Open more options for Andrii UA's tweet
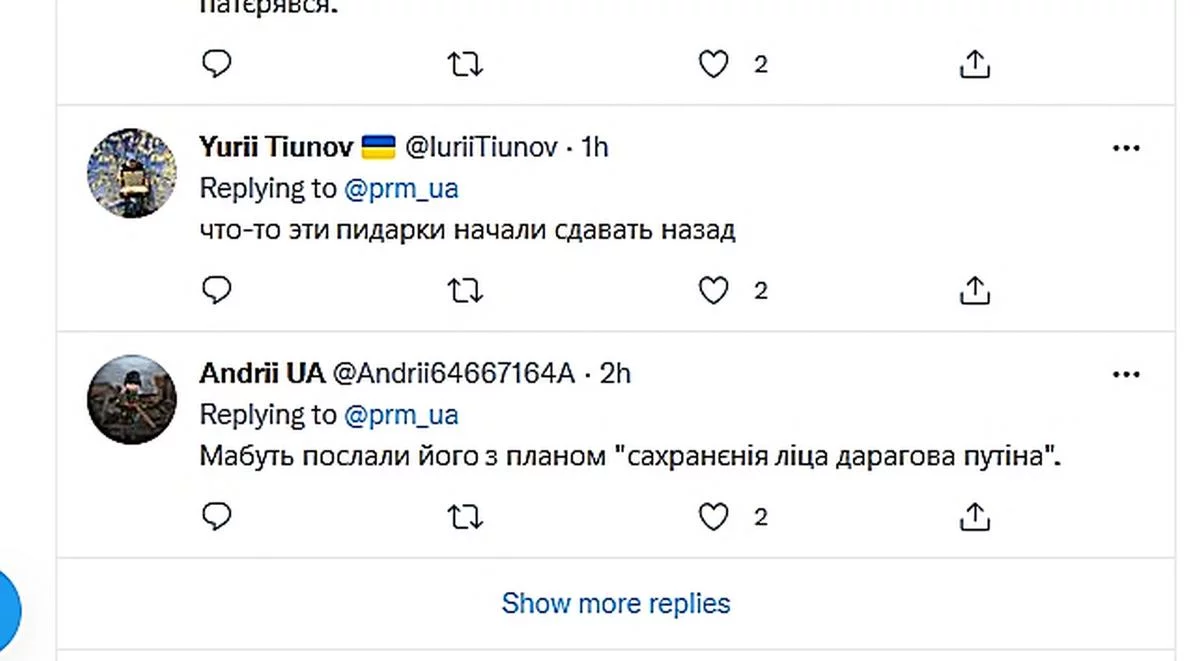The height and width of the screenshot is (661, 1200). click(1126, 374)
